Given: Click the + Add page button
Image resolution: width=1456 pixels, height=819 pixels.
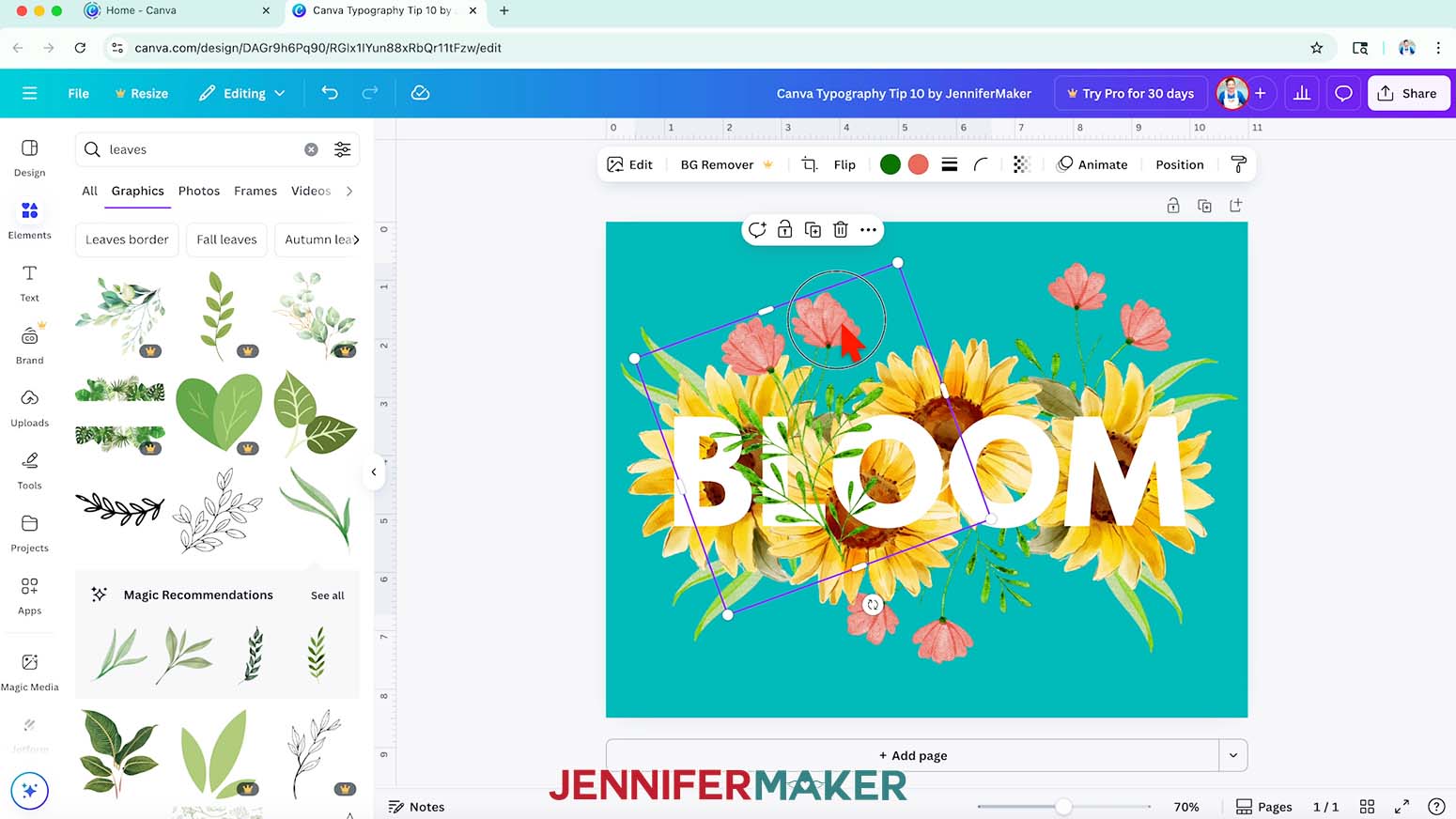Looking at the screenshot, I should point(912,755).
